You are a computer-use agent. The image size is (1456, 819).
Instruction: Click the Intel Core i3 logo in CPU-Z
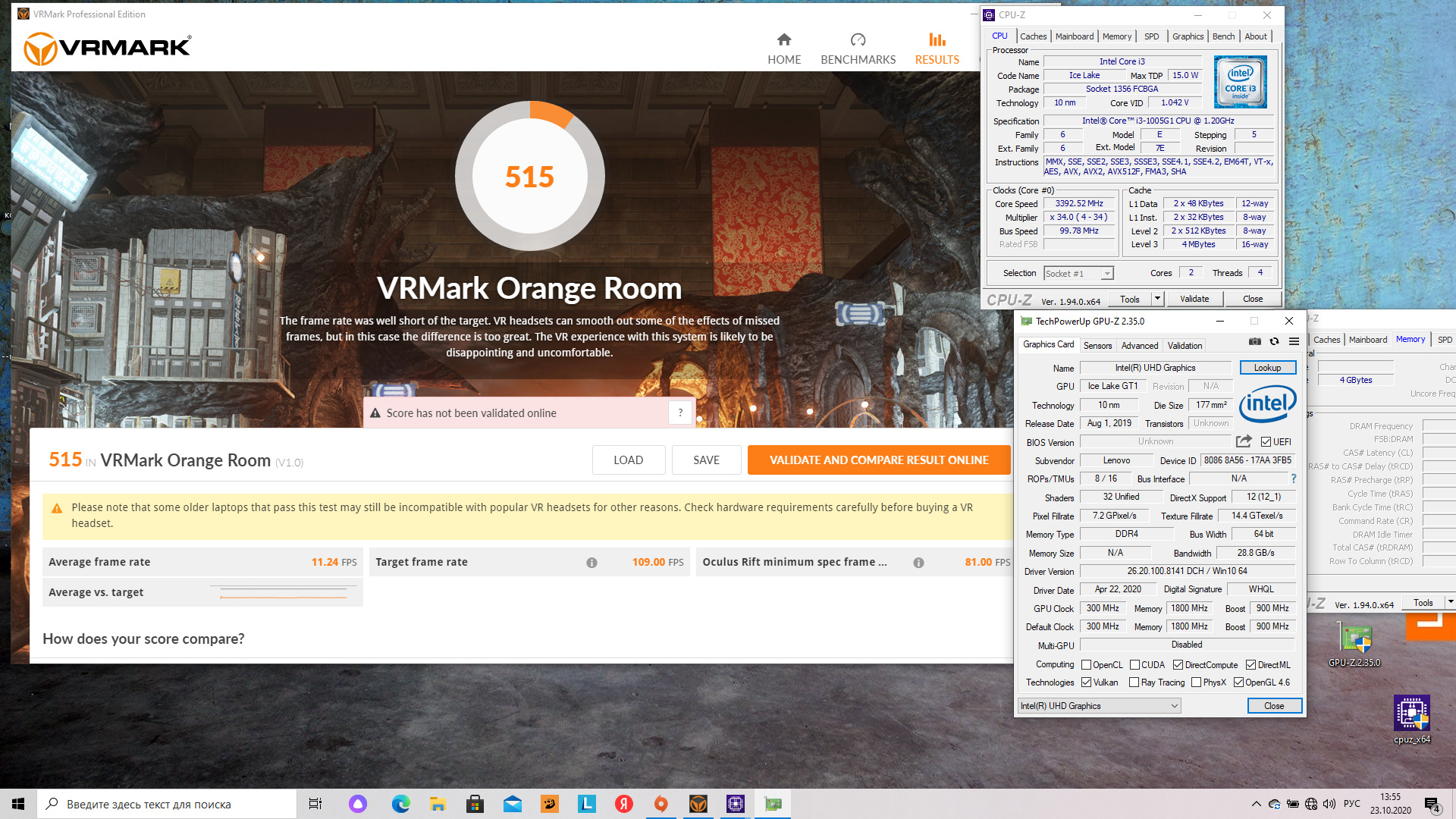coord(1240,82)
